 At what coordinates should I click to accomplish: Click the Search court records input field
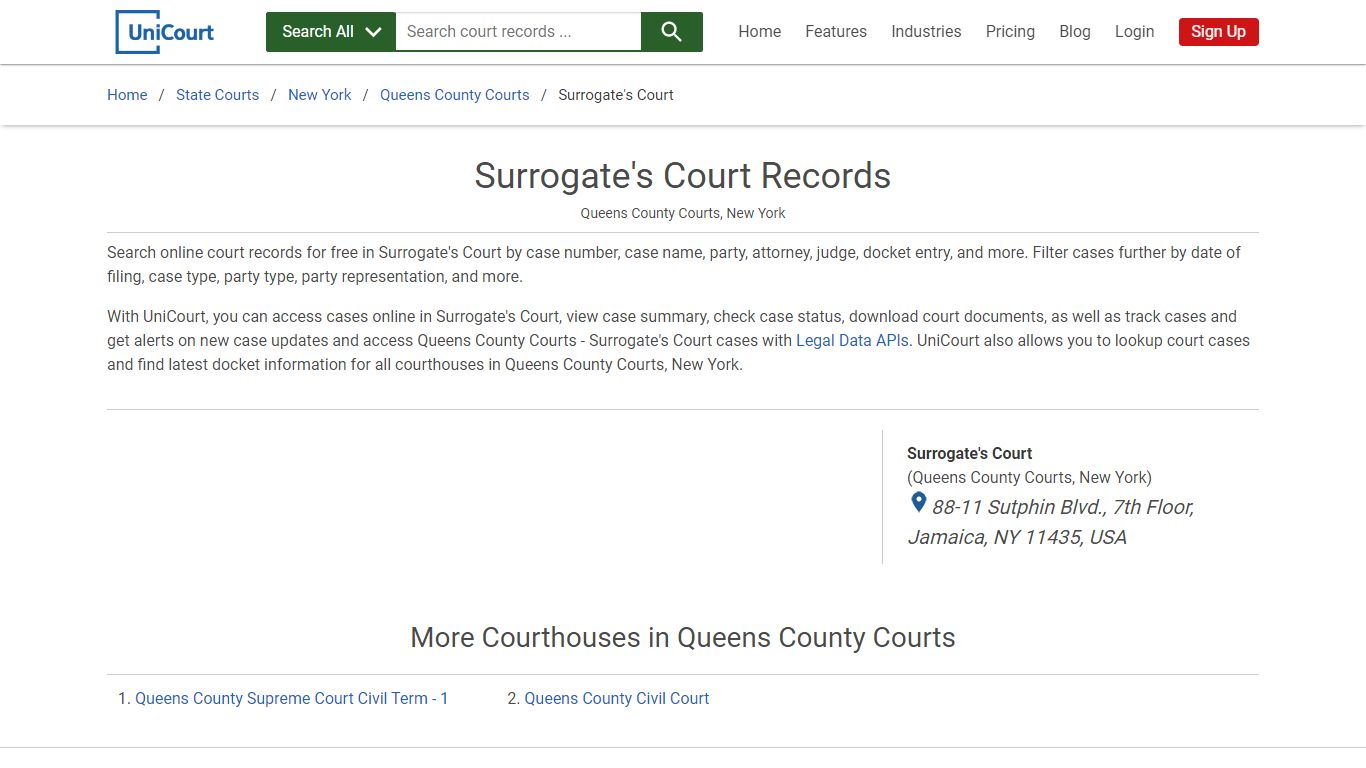coord(518,32)
